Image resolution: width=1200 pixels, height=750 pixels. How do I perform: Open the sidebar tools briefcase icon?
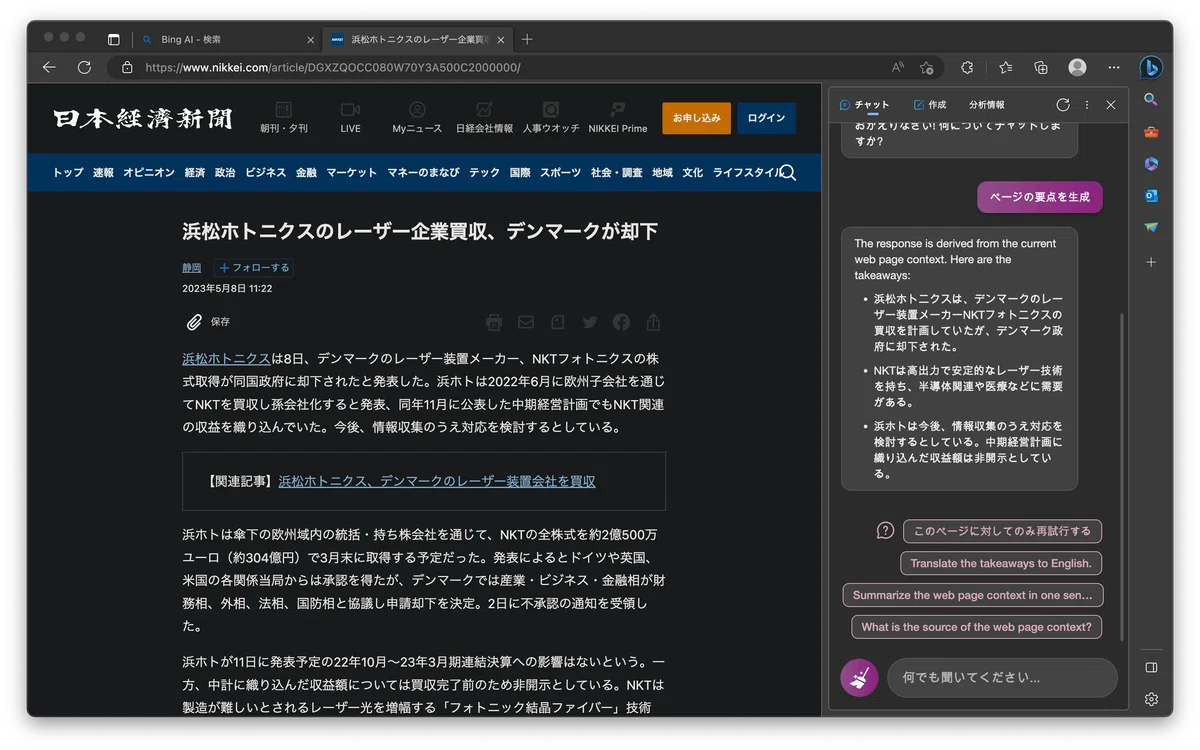coord(1151,132)
